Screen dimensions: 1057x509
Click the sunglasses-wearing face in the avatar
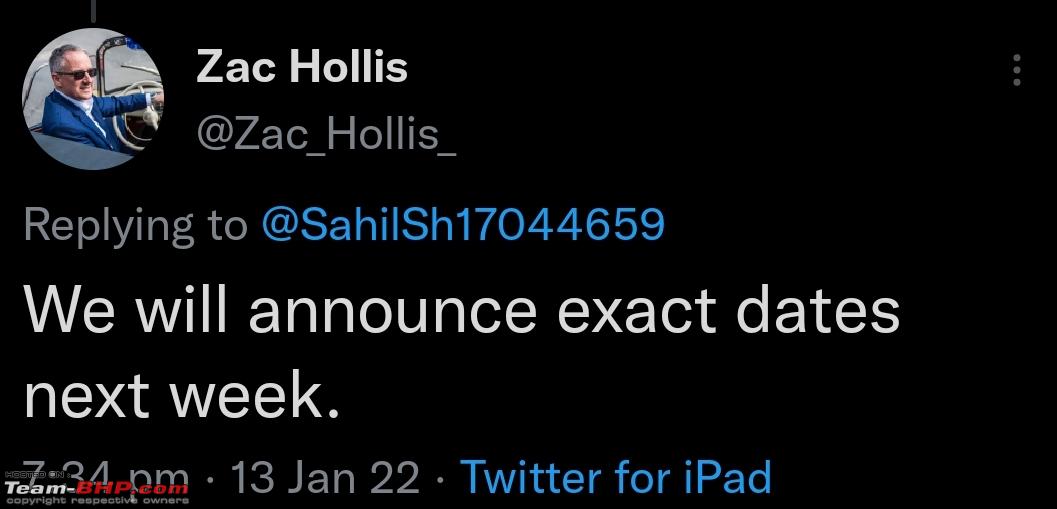pos(76,71)
